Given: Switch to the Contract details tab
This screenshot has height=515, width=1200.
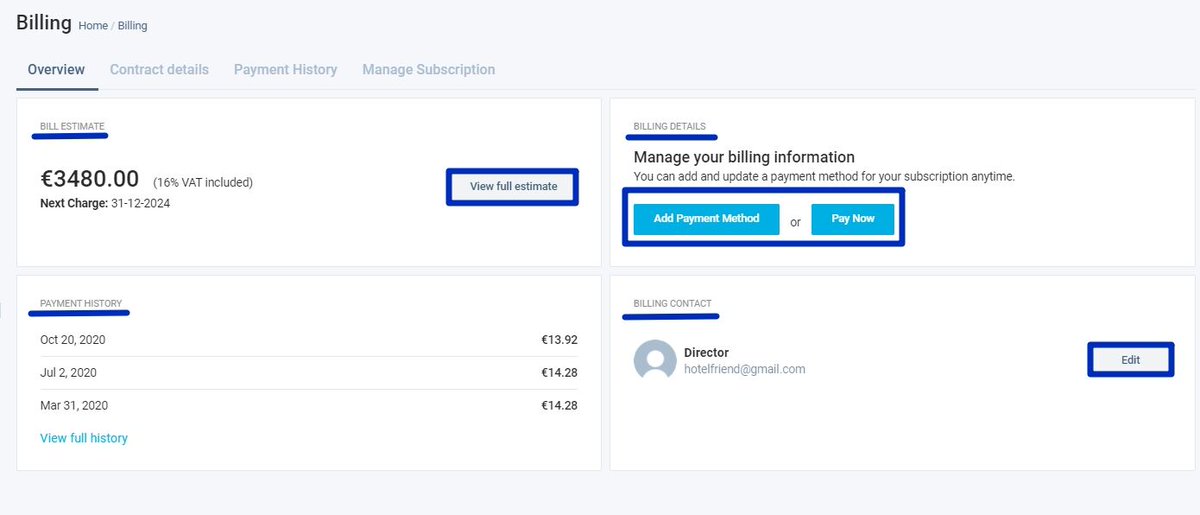Looking at the screenshot, I should point(159,70).
